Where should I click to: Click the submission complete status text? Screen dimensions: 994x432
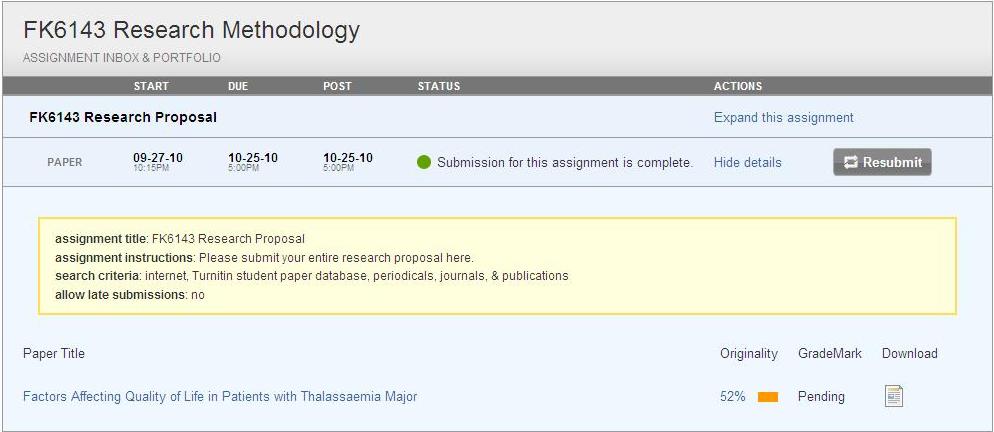[564, 162]
